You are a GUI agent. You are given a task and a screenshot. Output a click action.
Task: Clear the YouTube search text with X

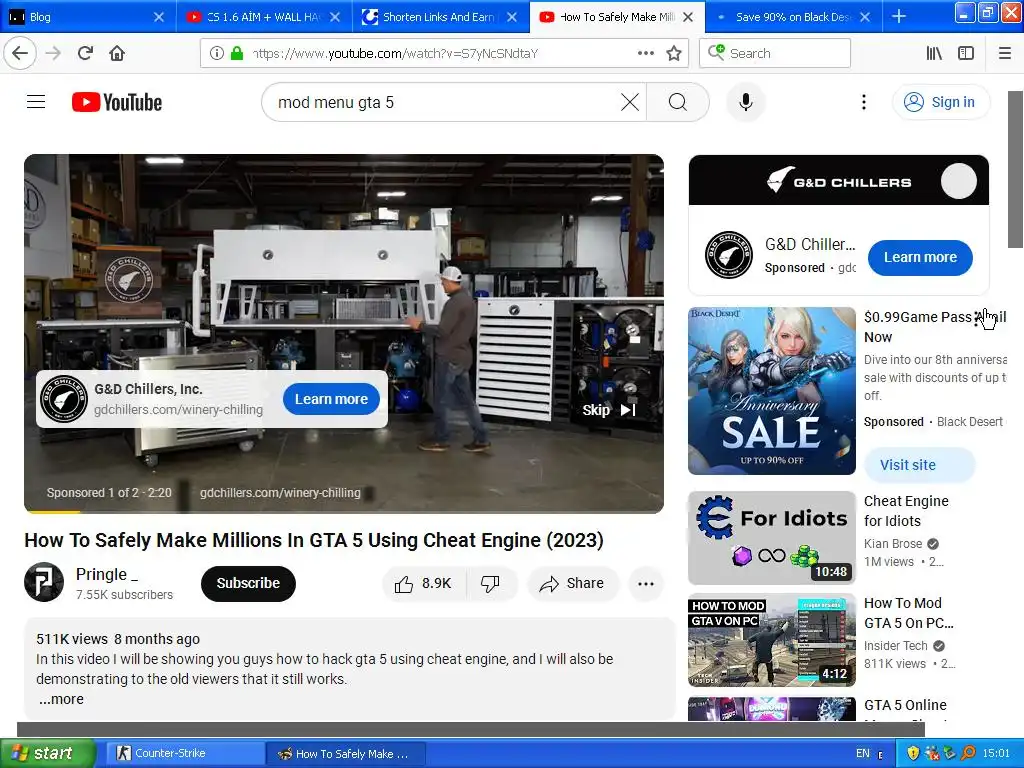pos(630,102)
